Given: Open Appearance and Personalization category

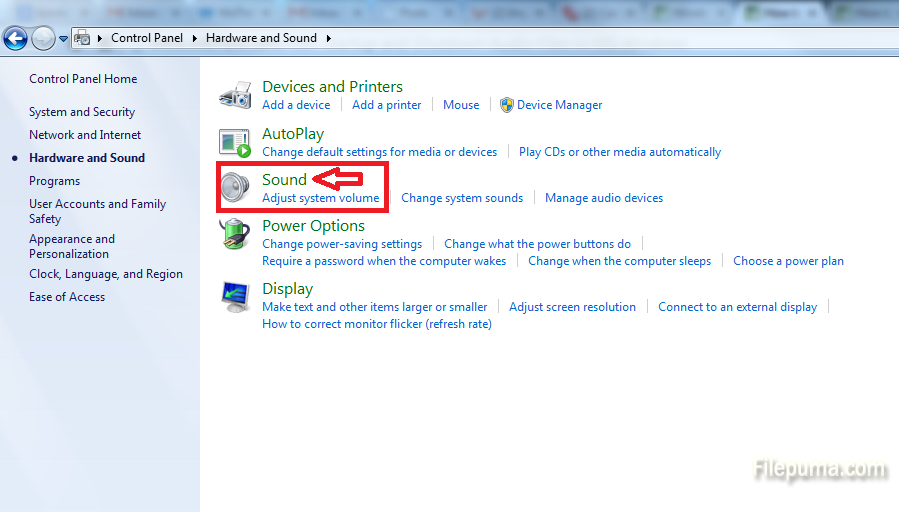Looking at the screenshot, I should pyautogui.click(x=72, y=247).
